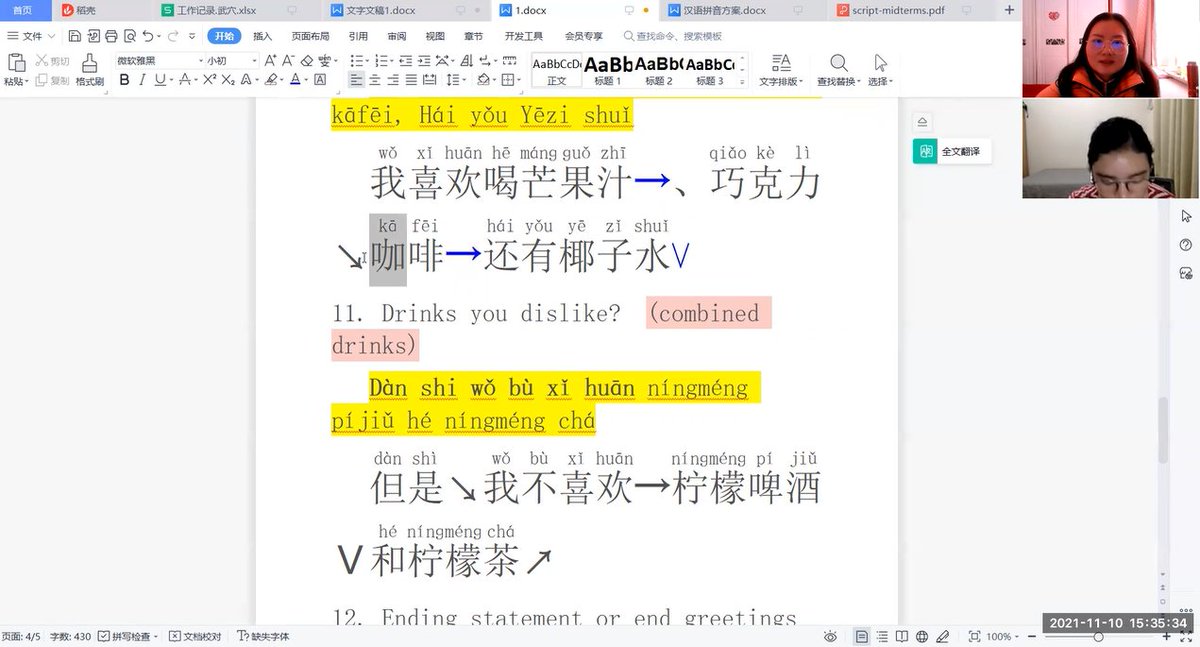This screenshot has width=1200, height=647.
Task: Click the text highlight color icon
Action: [272, 80]
